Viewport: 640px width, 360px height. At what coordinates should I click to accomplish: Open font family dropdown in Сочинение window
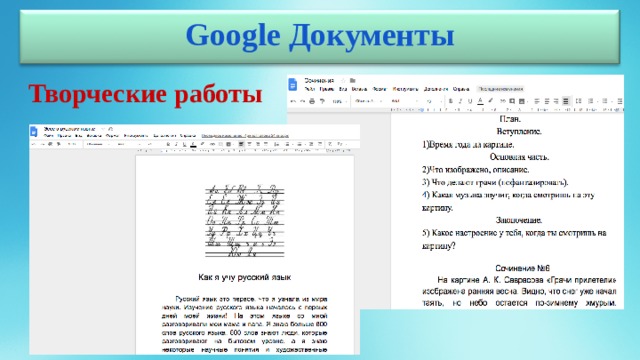(x=404, y=101)
